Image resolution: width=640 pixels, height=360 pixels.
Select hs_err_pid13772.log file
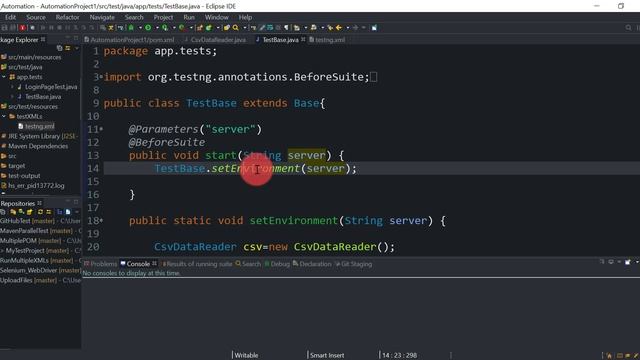tap(33, 185)
